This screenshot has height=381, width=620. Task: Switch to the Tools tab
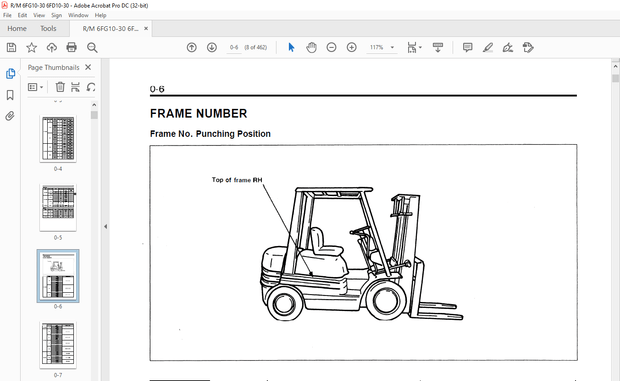click(48, 28)
